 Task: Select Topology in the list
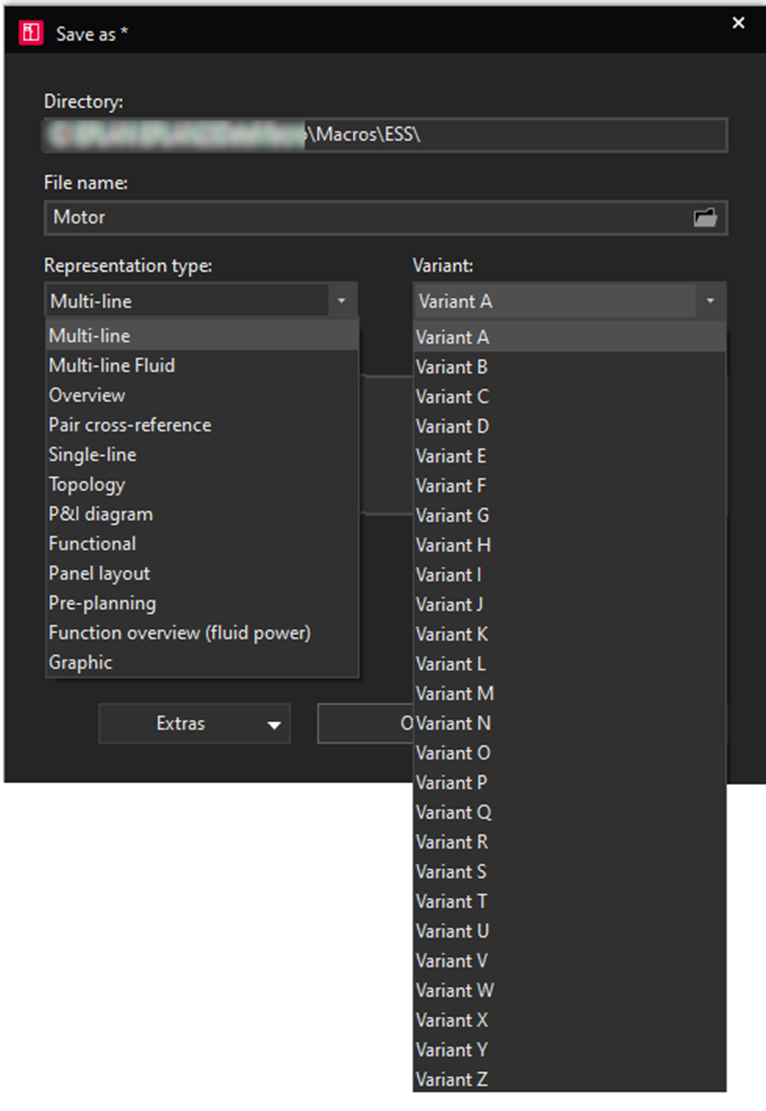pos(87,485)
